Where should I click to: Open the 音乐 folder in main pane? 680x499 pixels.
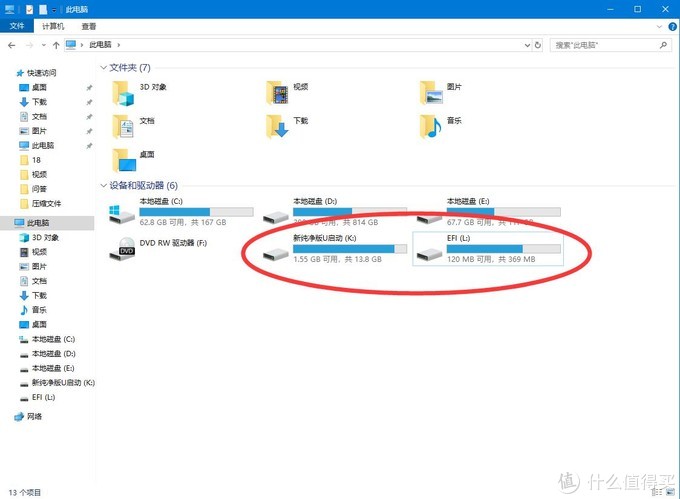pos(431,126)
